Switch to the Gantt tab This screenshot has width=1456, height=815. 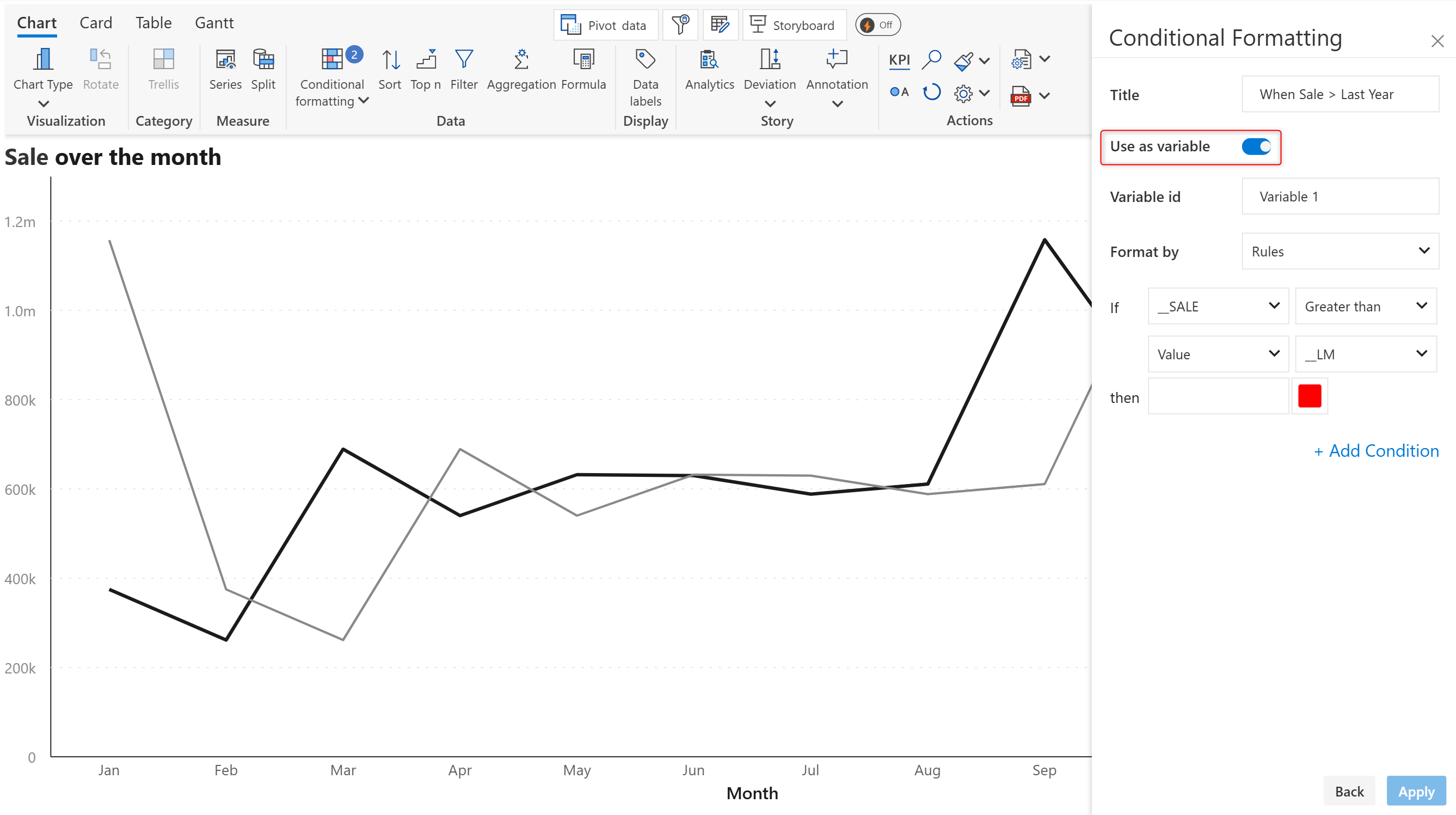[x=214, y=23]
